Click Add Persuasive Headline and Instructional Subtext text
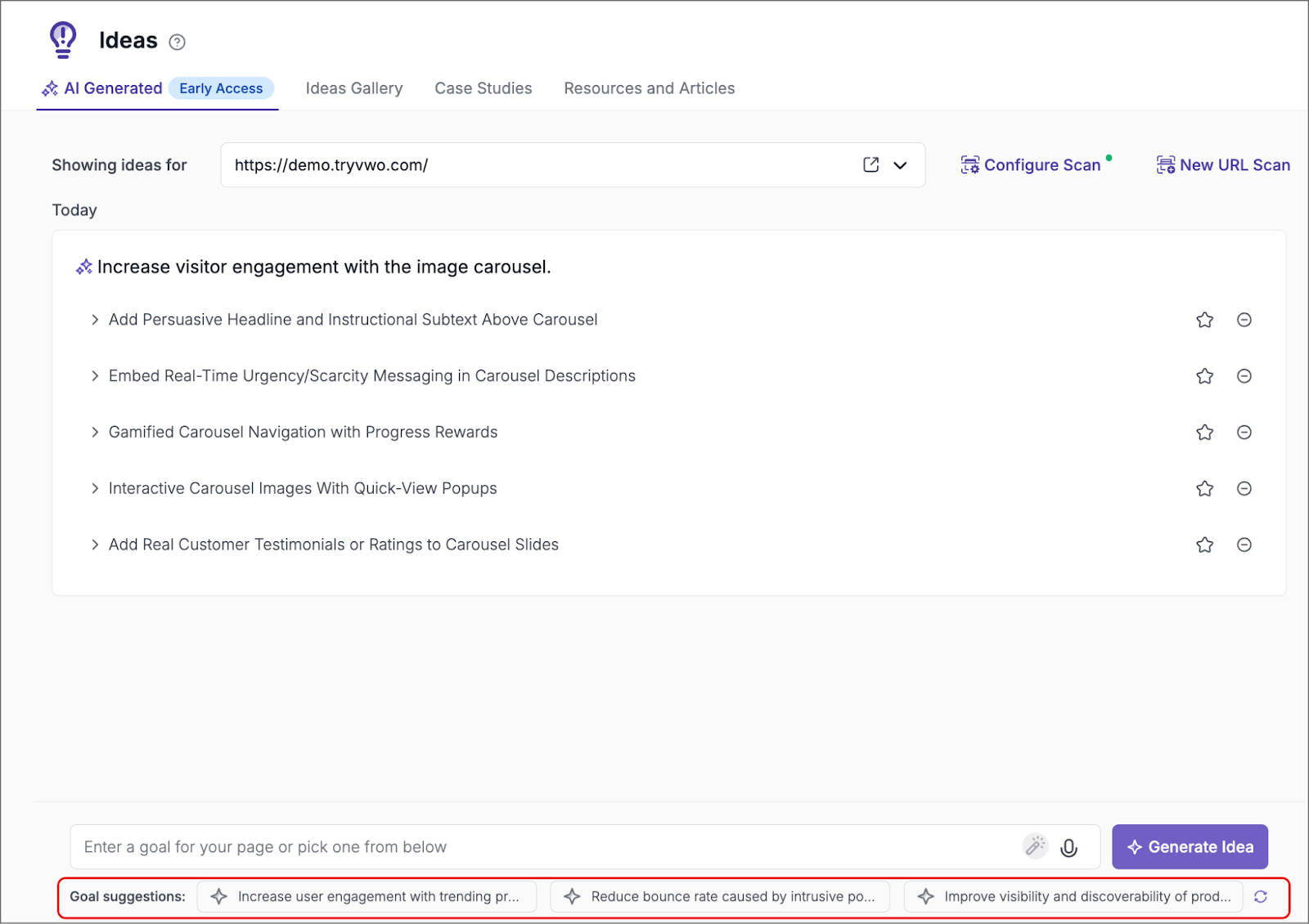This screenshot has height=924, width=1309. [353, 320]
